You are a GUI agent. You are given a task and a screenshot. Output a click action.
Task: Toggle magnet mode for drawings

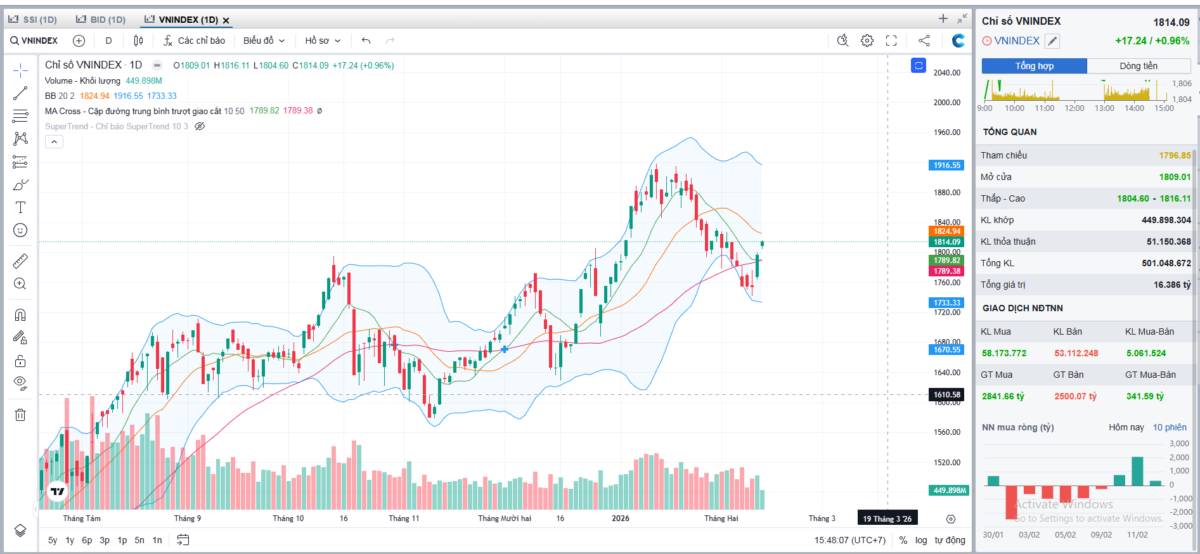coord(20,314)
